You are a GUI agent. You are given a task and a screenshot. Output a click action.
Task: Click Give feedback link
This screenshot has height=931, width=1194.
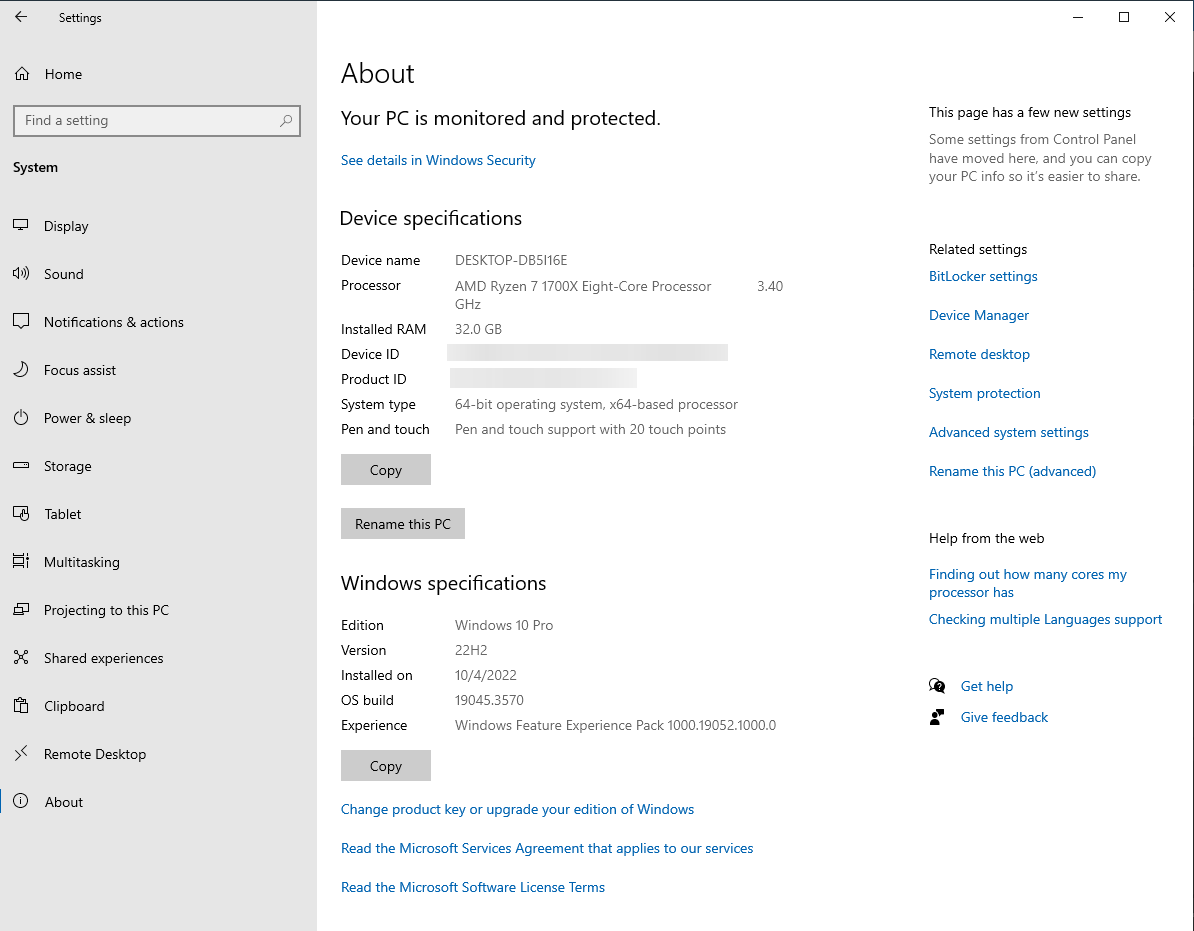1004,717
